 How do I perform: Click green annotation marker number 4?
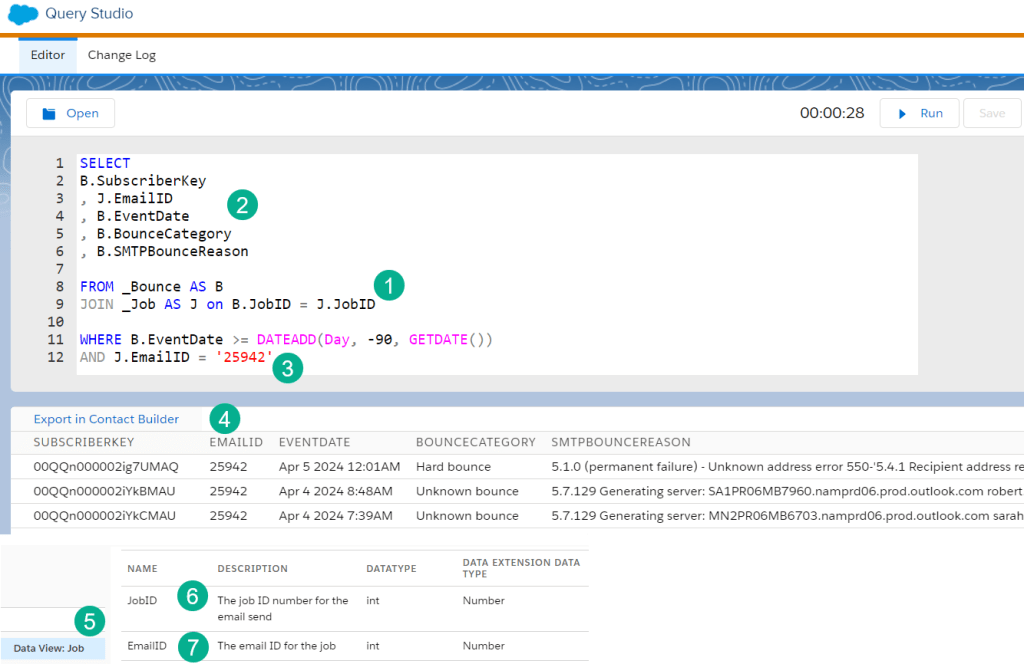tap(224, 418)
